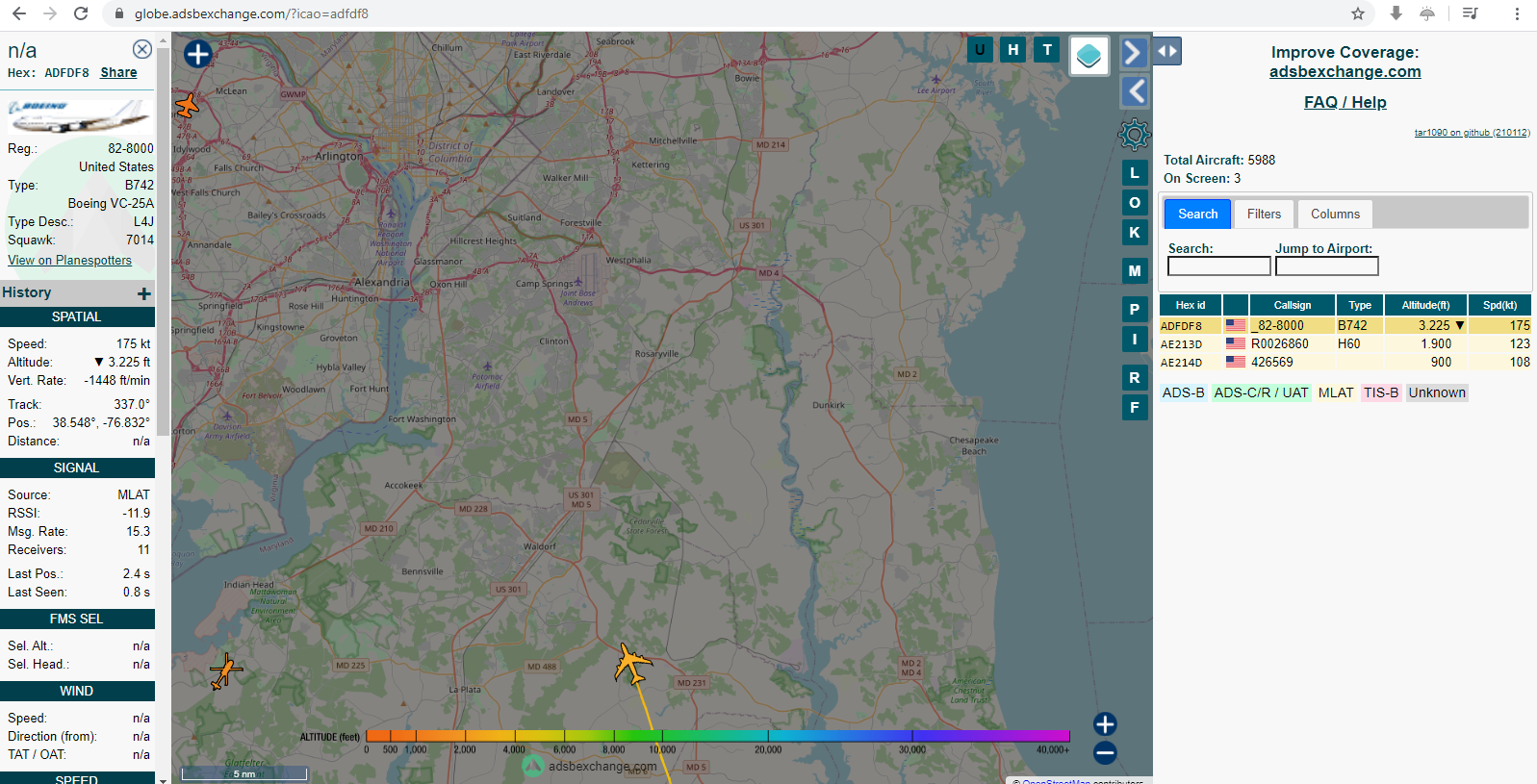The width and height of the screenshot is (1537, 784).
Task: Click the ADS-B legend label
Action: coord(1183,392)
